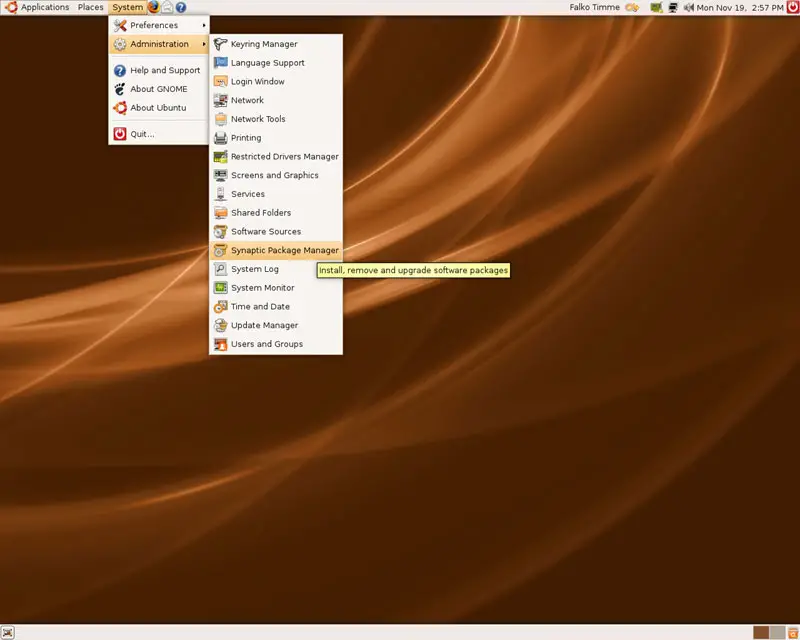The height and width of the screenshot is (640, 800).
Task: Click the Ubuntu logo beside Applications
Action: click(11, 7)
